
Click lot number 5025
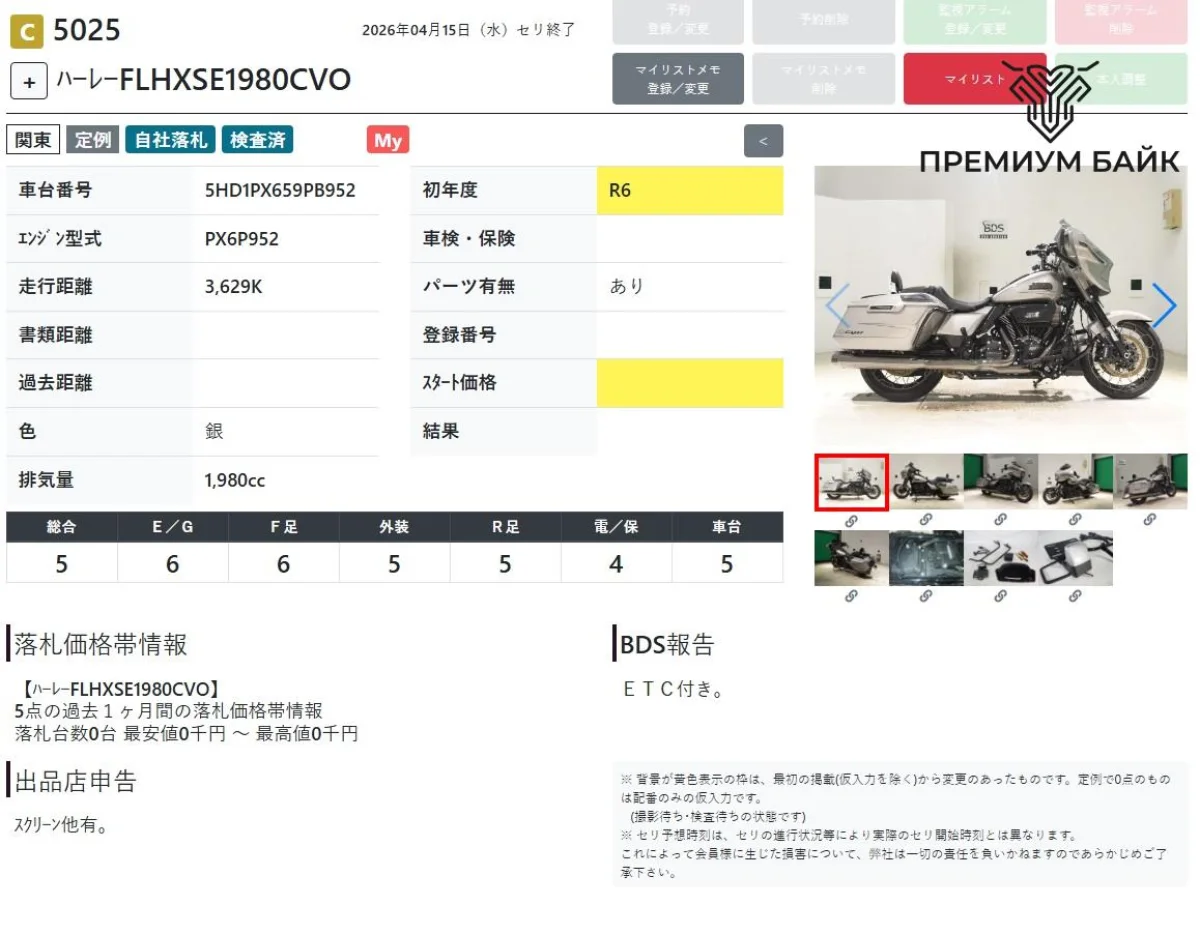point(86,31)
